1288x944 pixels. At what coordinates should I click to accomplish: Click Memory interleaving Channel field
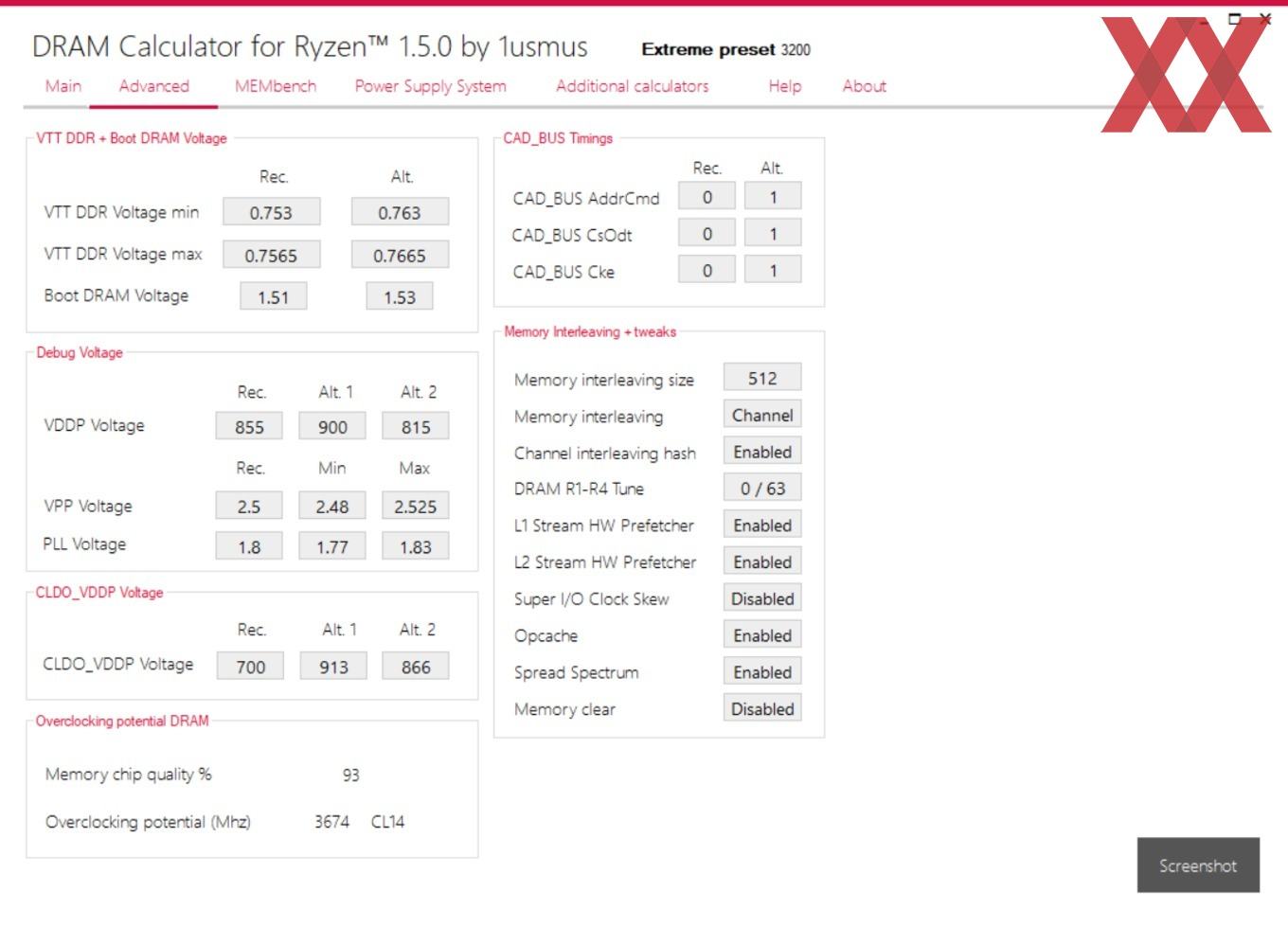762,415
